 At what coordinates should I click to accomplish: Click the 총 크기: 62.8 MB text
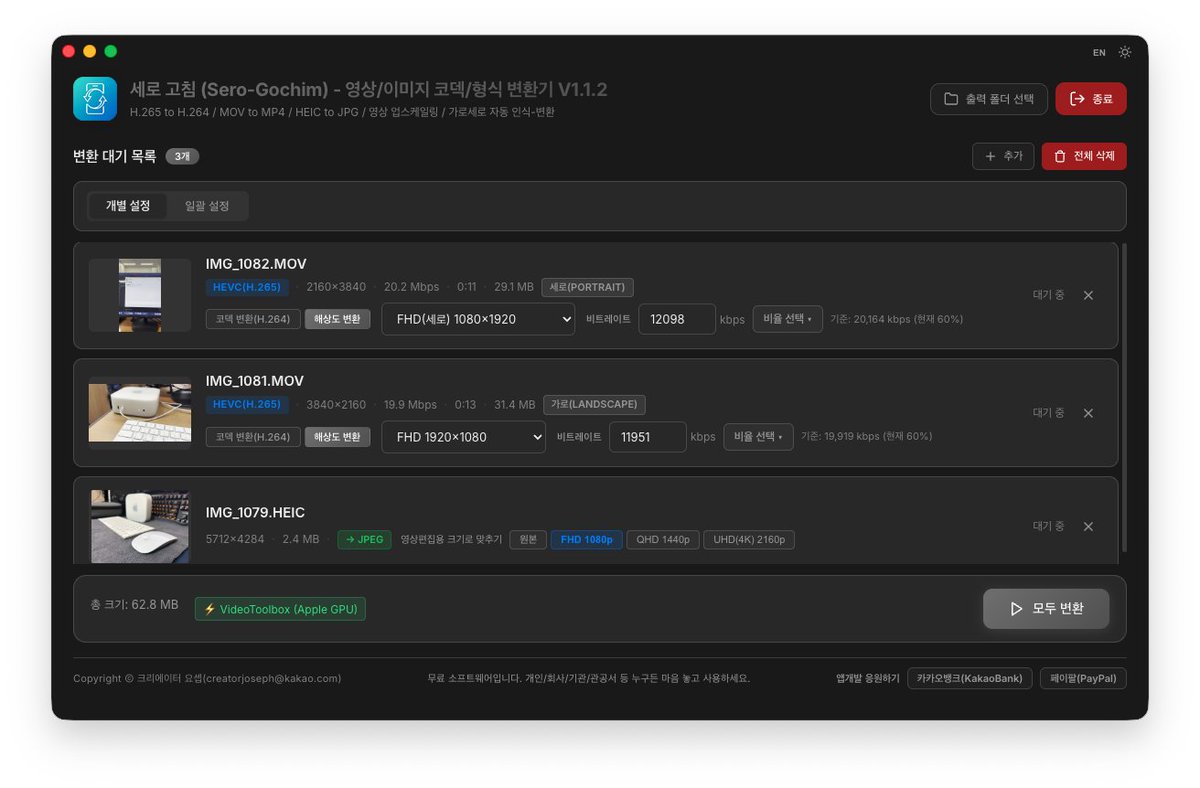(134, 605)
